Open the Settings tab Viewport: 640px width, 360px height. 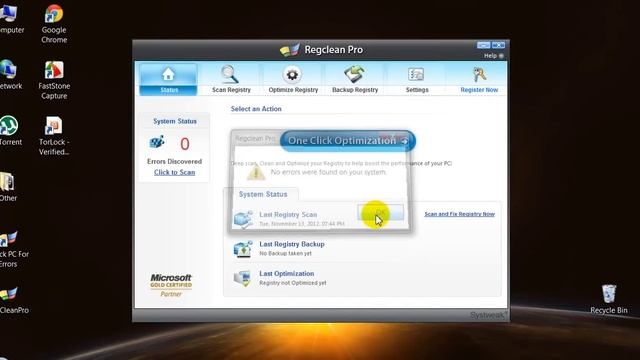point(417,79)
